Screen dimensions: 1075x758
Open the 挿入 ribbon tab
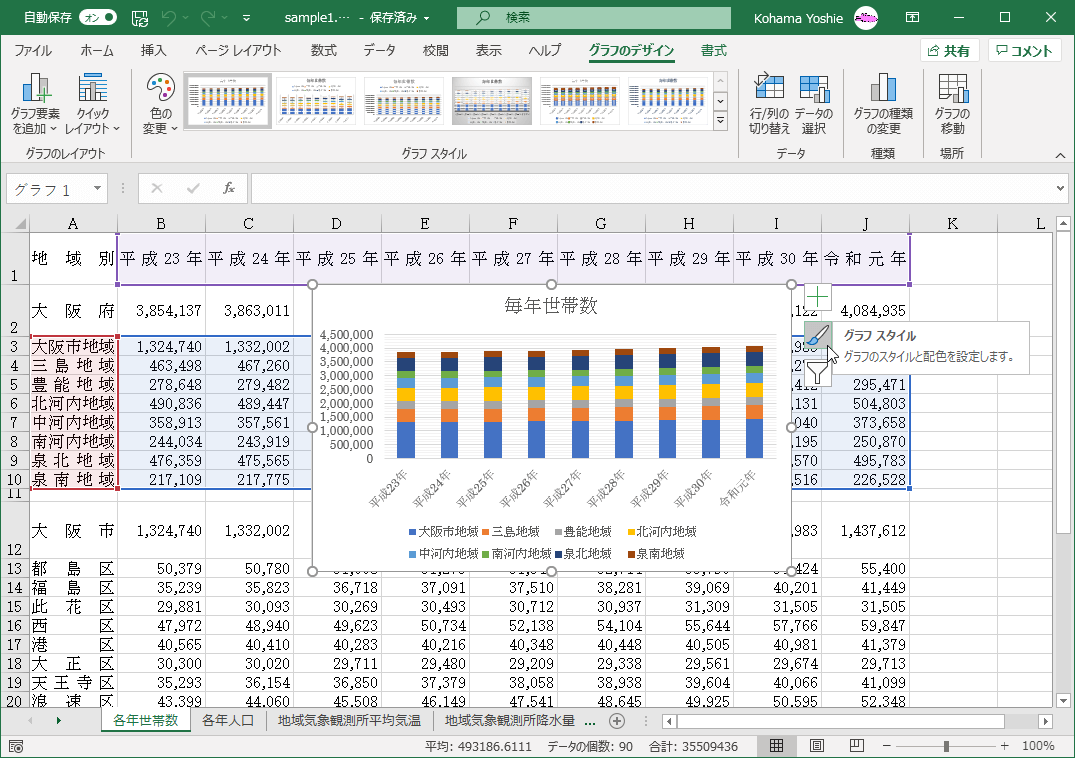pyautogui.click(x=153, y=51)
